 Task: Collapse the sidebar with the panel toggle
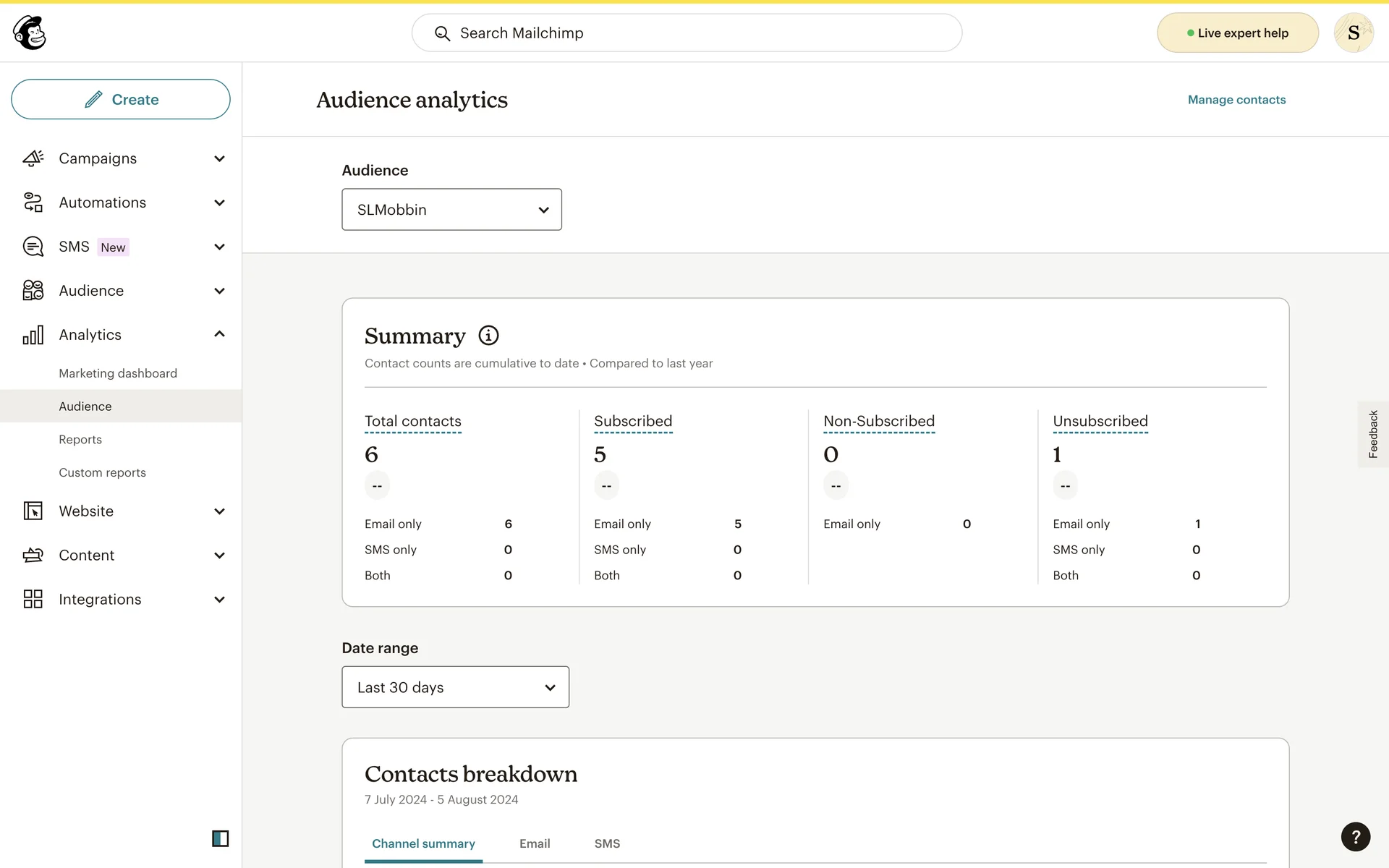point(220,838)
